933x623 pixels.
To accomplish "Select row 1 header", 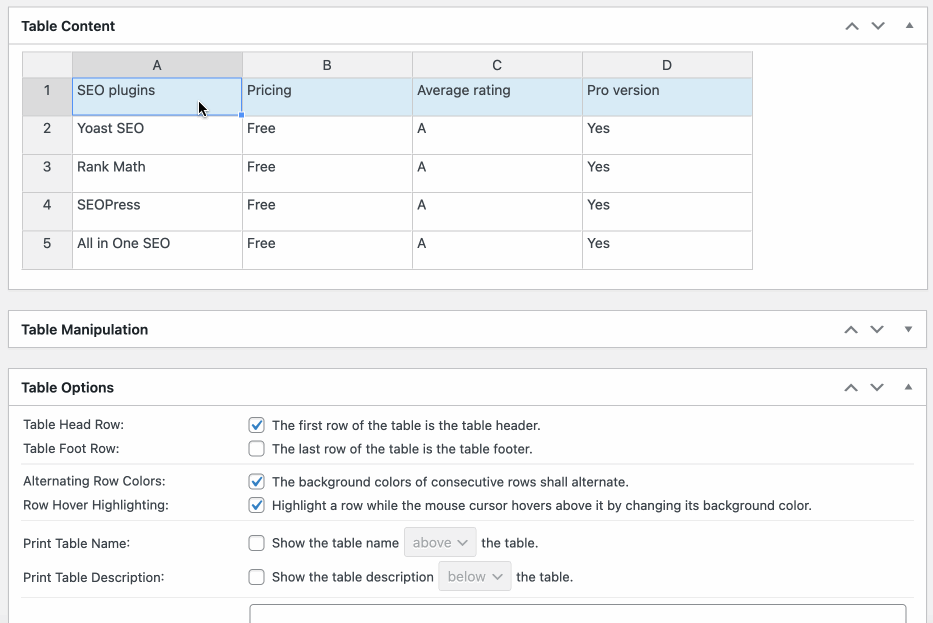I will click(x=47, y=96).
